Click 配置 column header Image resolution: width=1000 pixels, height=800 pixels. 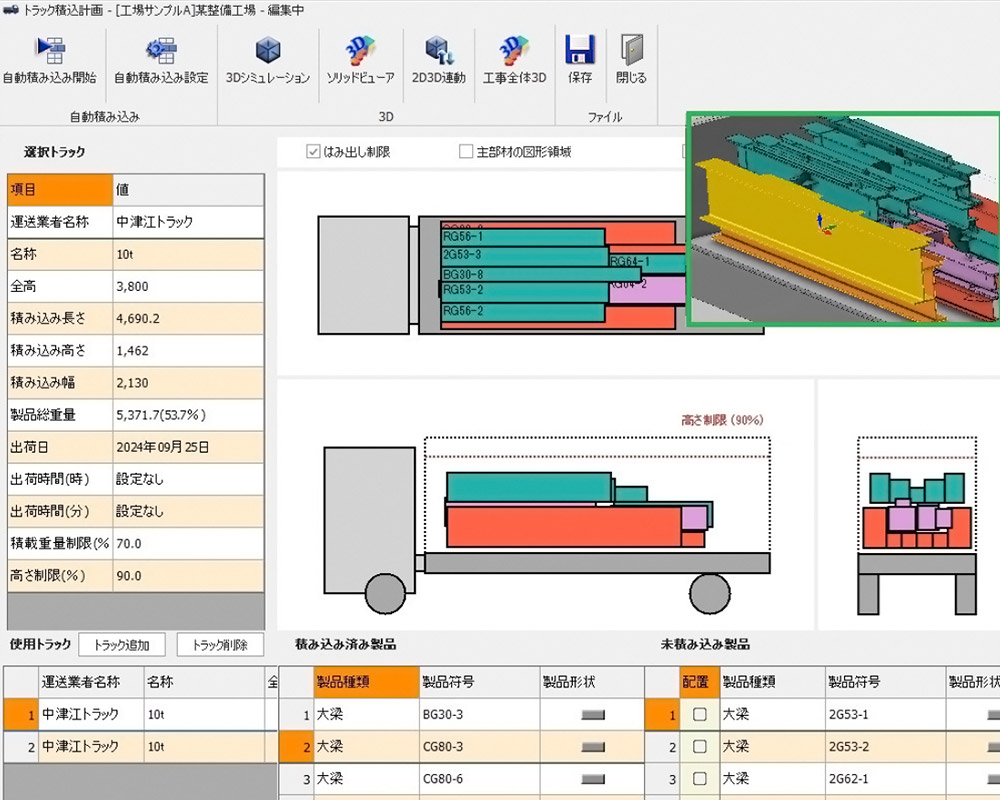[x=700, y=682]
